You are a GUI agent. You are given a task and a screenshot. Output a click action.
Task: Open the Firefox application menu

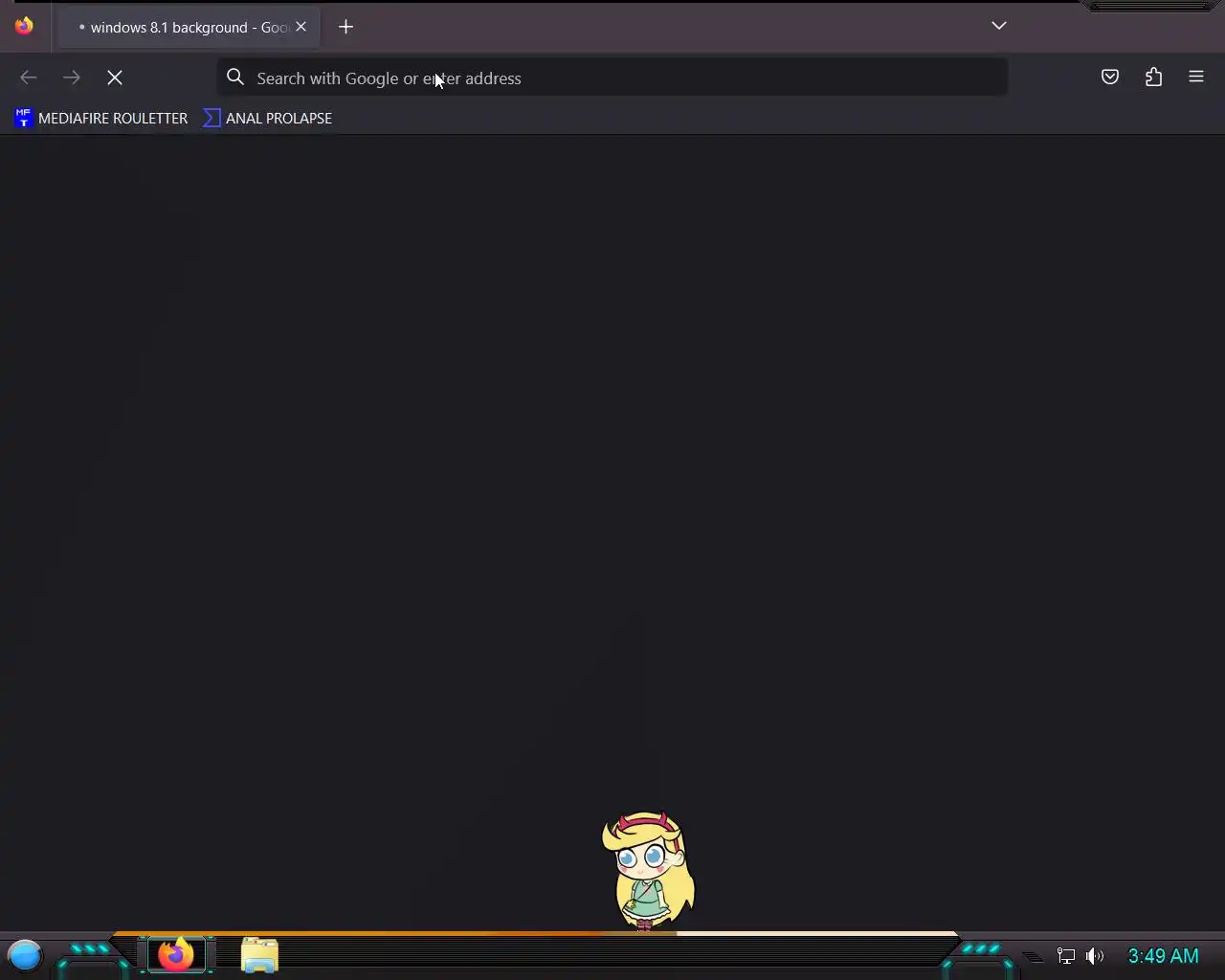1196,78
